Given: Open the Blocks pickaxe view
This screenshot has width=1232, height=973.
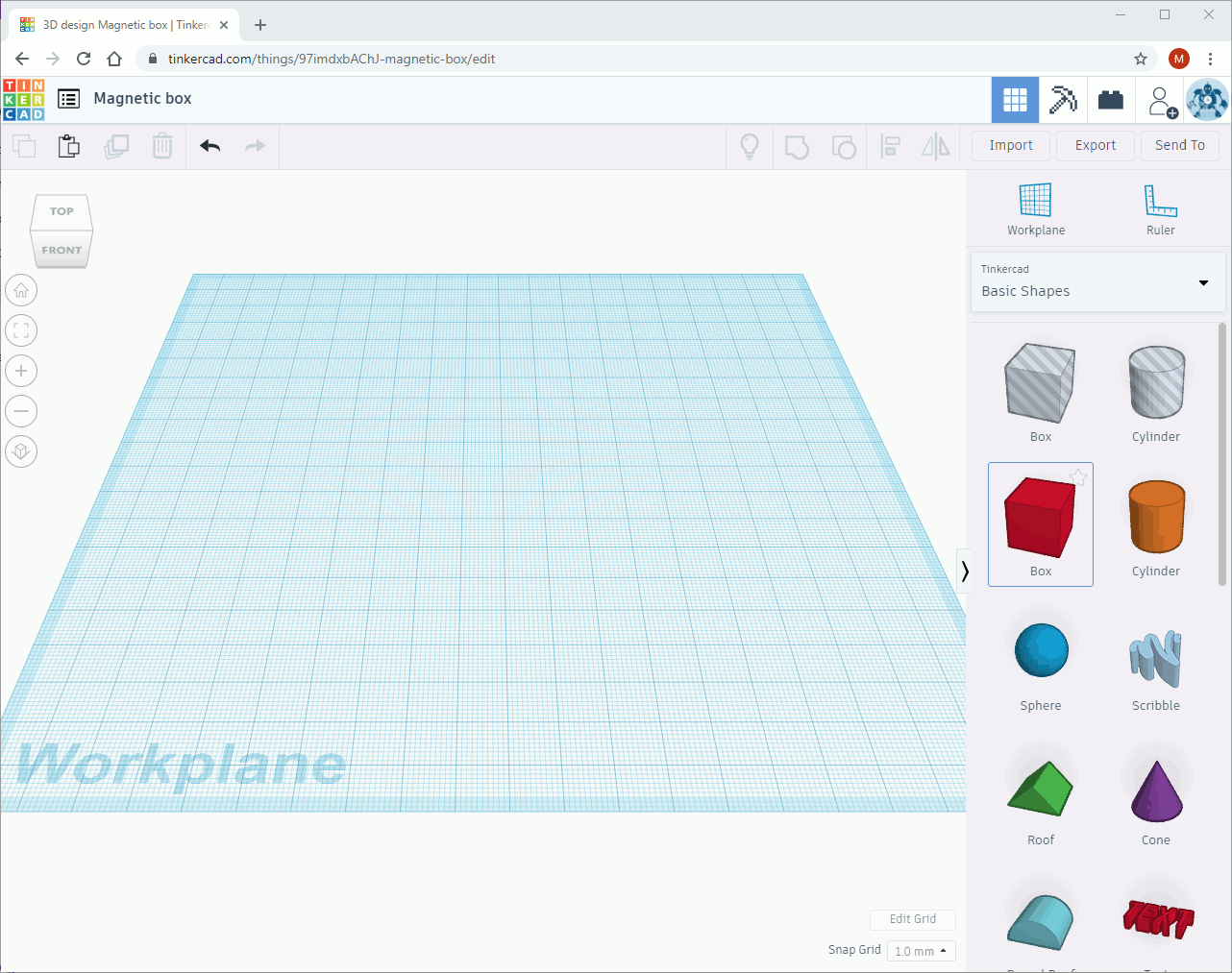Looking at the screenshot, I should (1063, 100).
